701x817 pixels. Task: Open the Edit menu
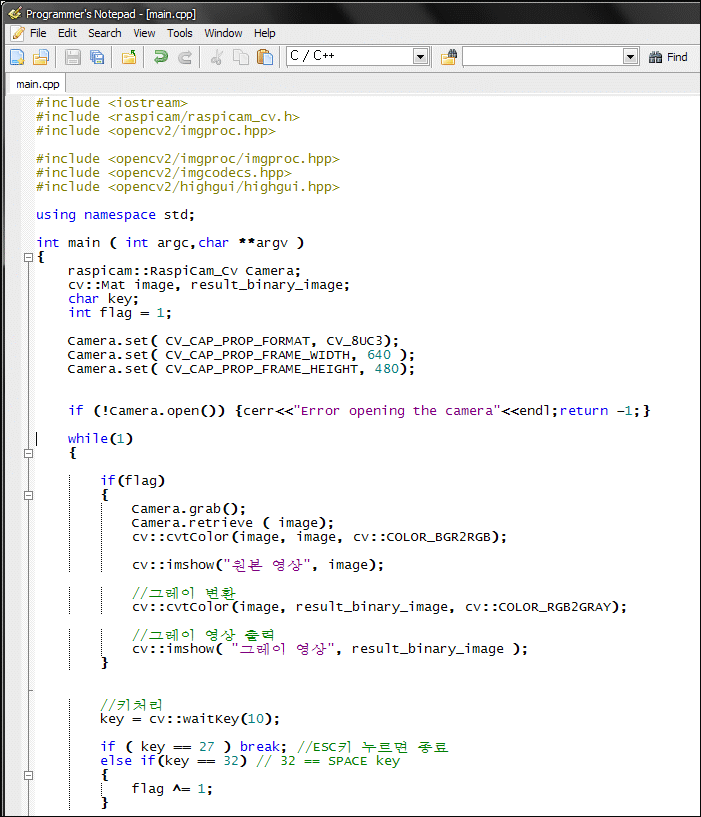67,33
